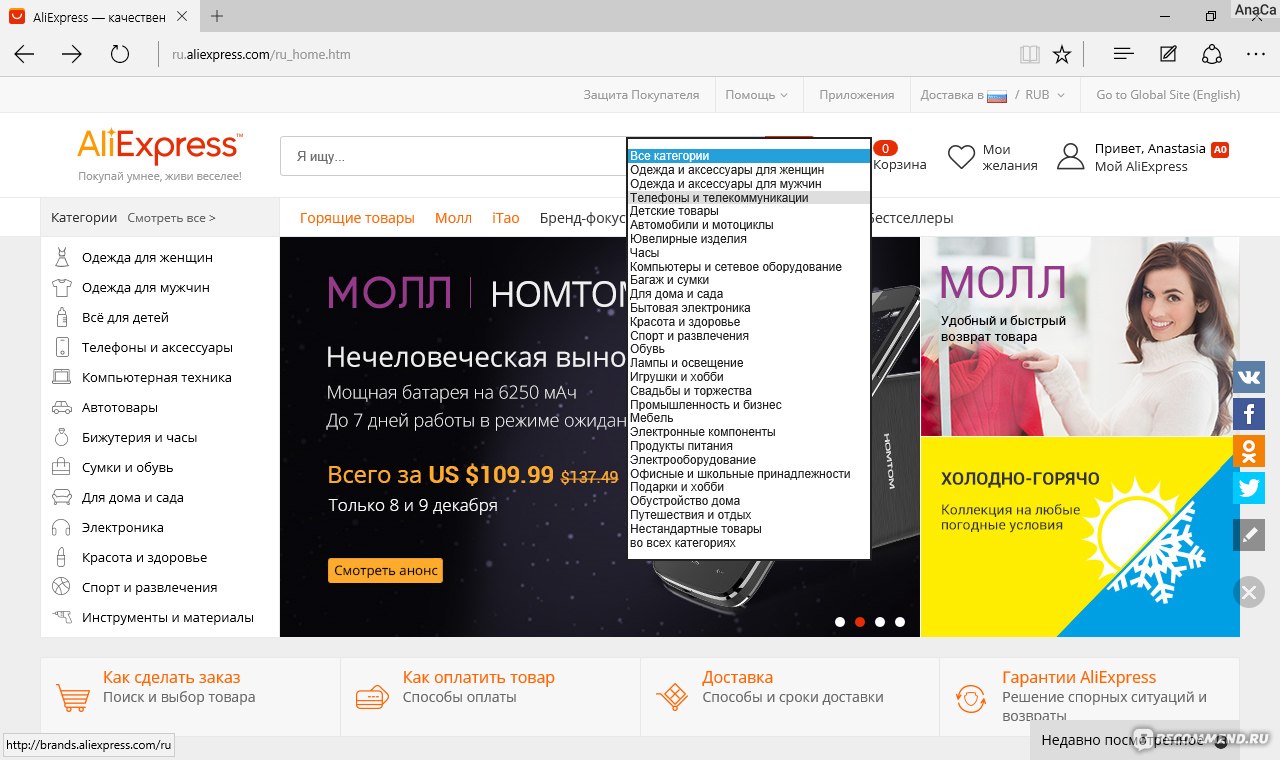Click the Смотреть анонс button
The width and height of the screenshot is (1280, 760).
[x=385, y=570]
